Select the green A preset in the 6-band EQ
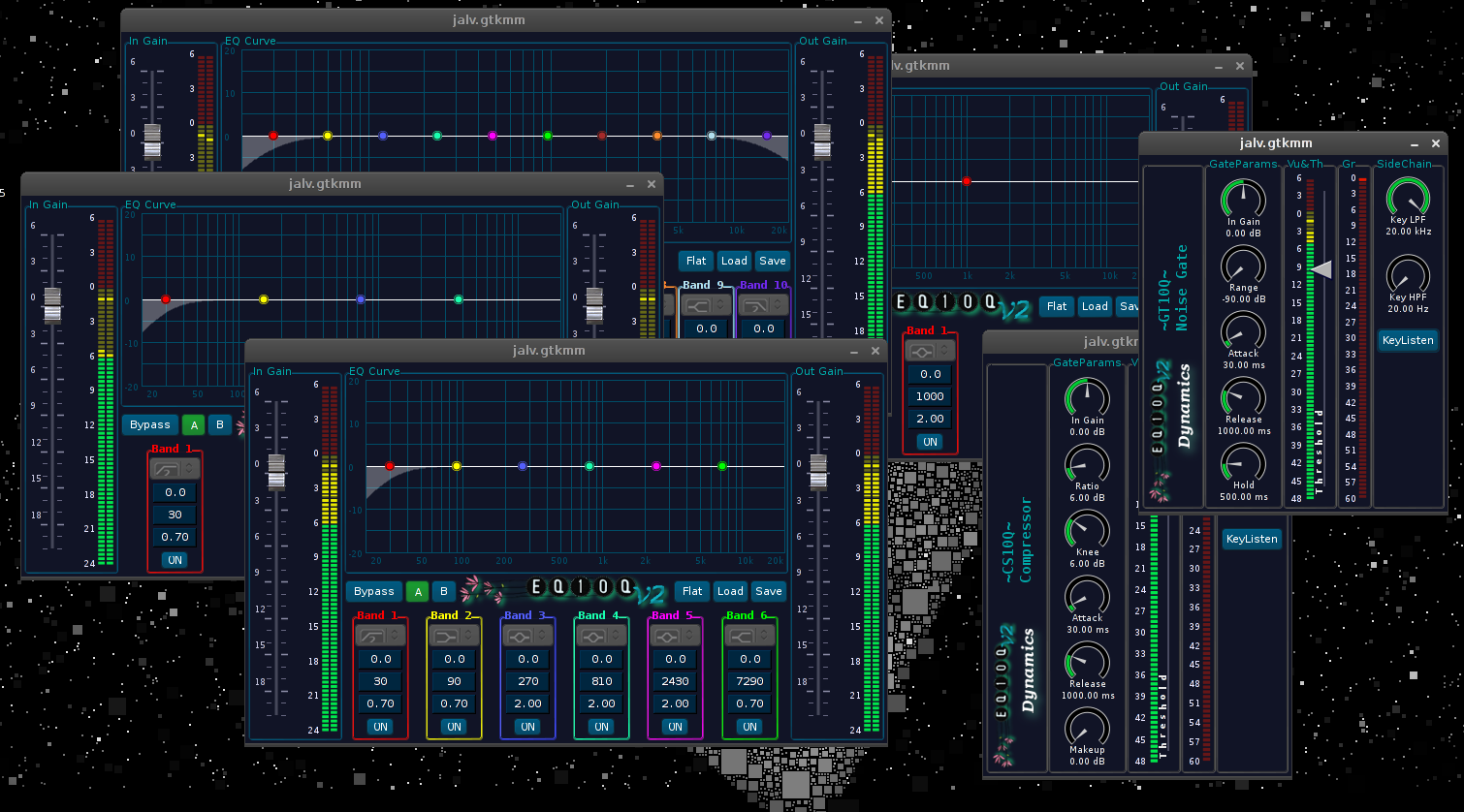Viewport: 1464px width, 812px height. (x=417, y=591)
